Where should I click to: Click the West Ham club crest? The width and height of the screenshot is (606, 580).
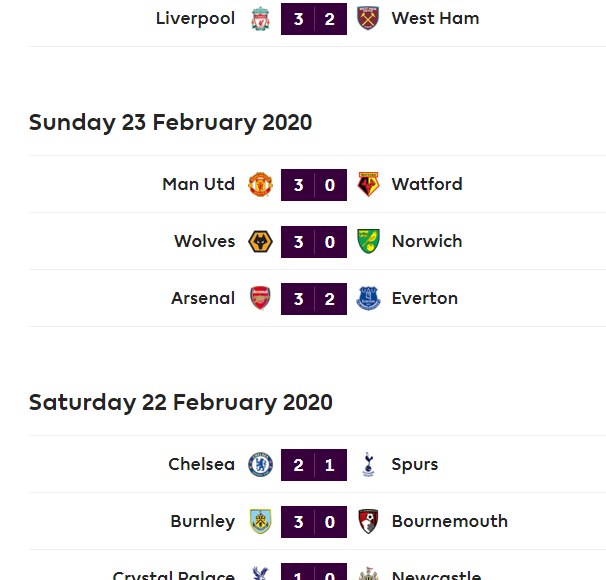point(368,18)
